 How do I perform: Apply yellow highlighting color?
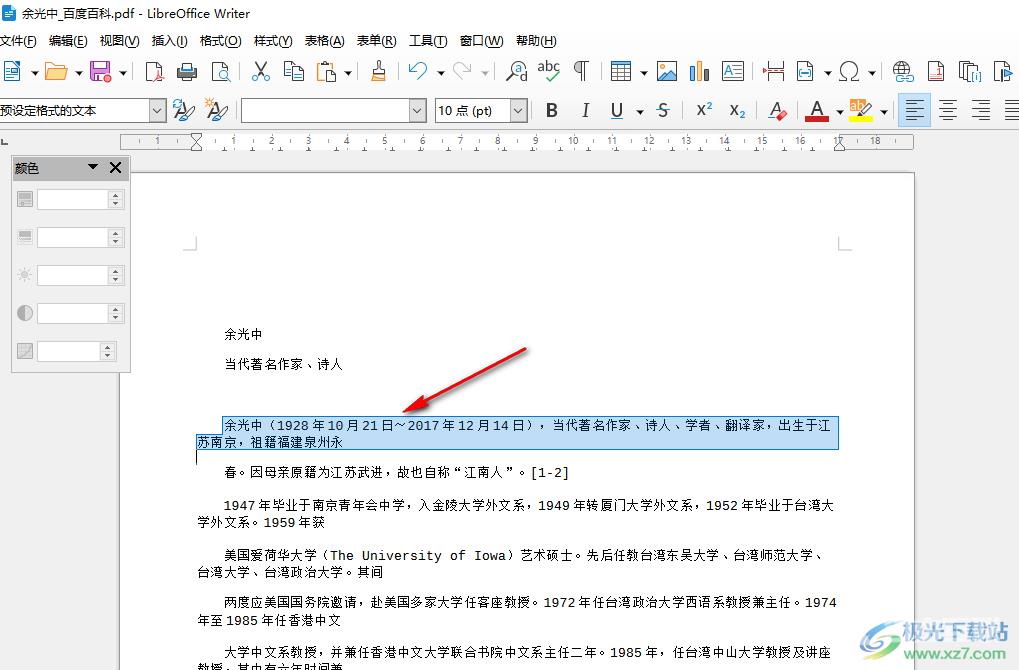pyautogui.click(x=860, y=110)
